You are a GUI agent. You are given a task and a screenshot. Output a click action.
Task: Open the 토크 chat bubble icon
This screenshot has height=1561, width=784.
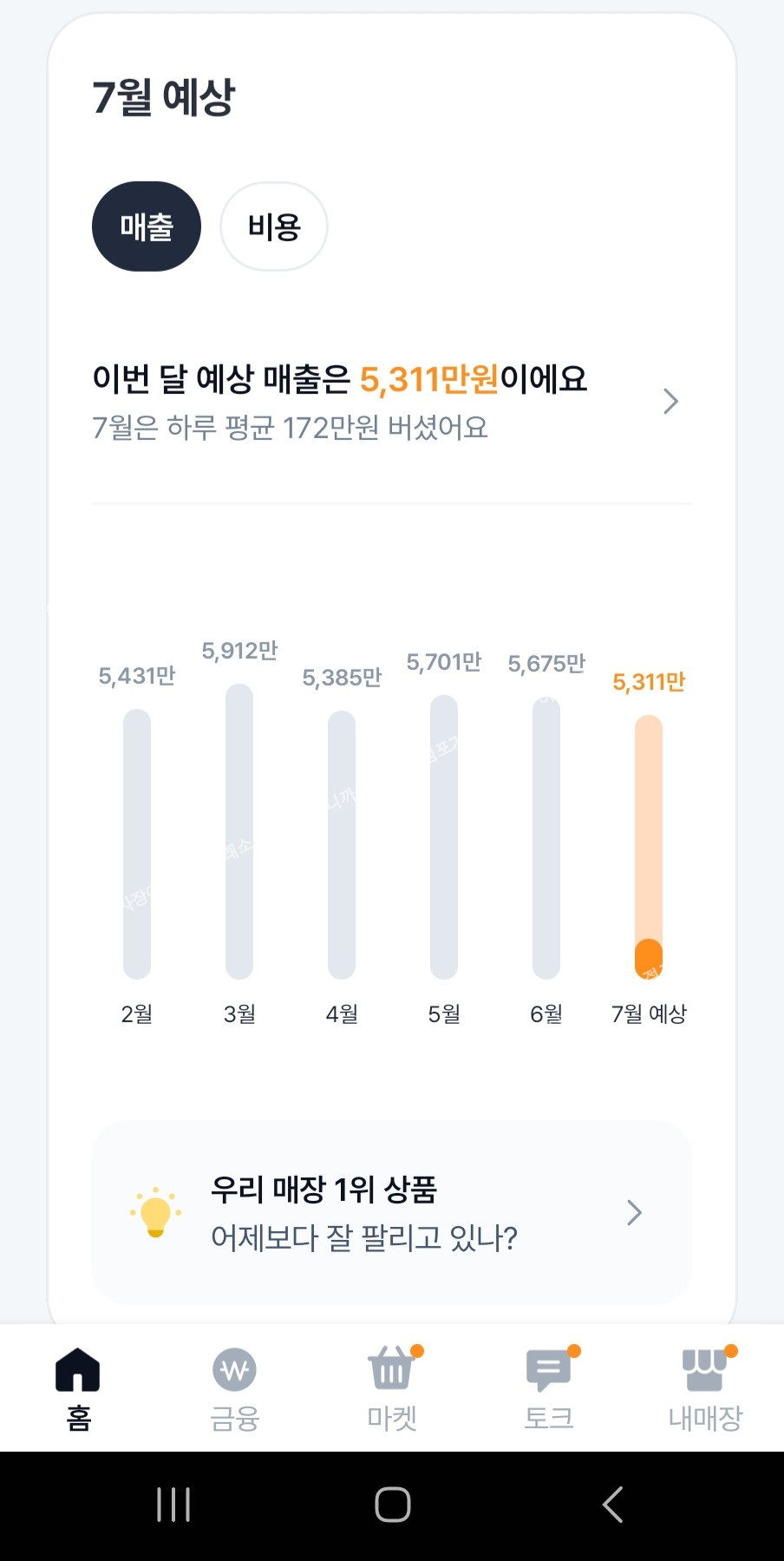(548, 1370)
